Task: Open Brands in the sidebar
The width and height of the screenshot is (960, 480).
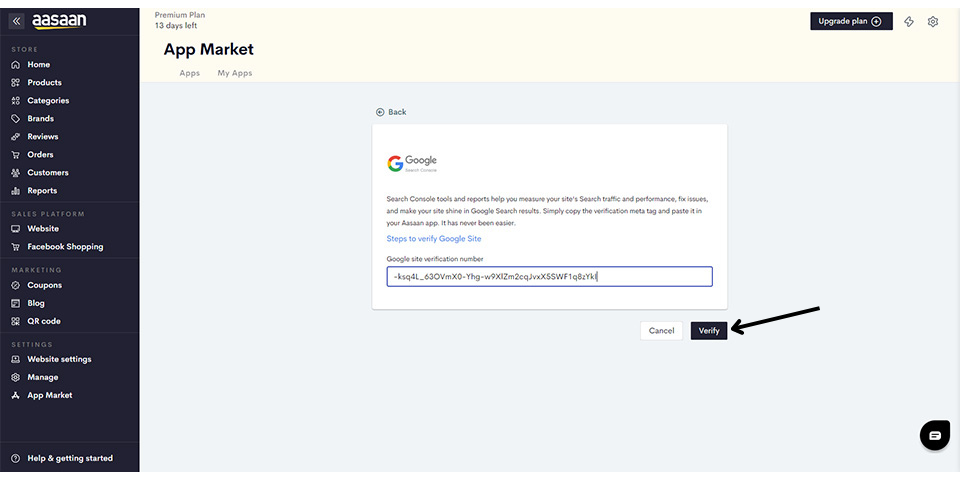Action: [40, 119]
